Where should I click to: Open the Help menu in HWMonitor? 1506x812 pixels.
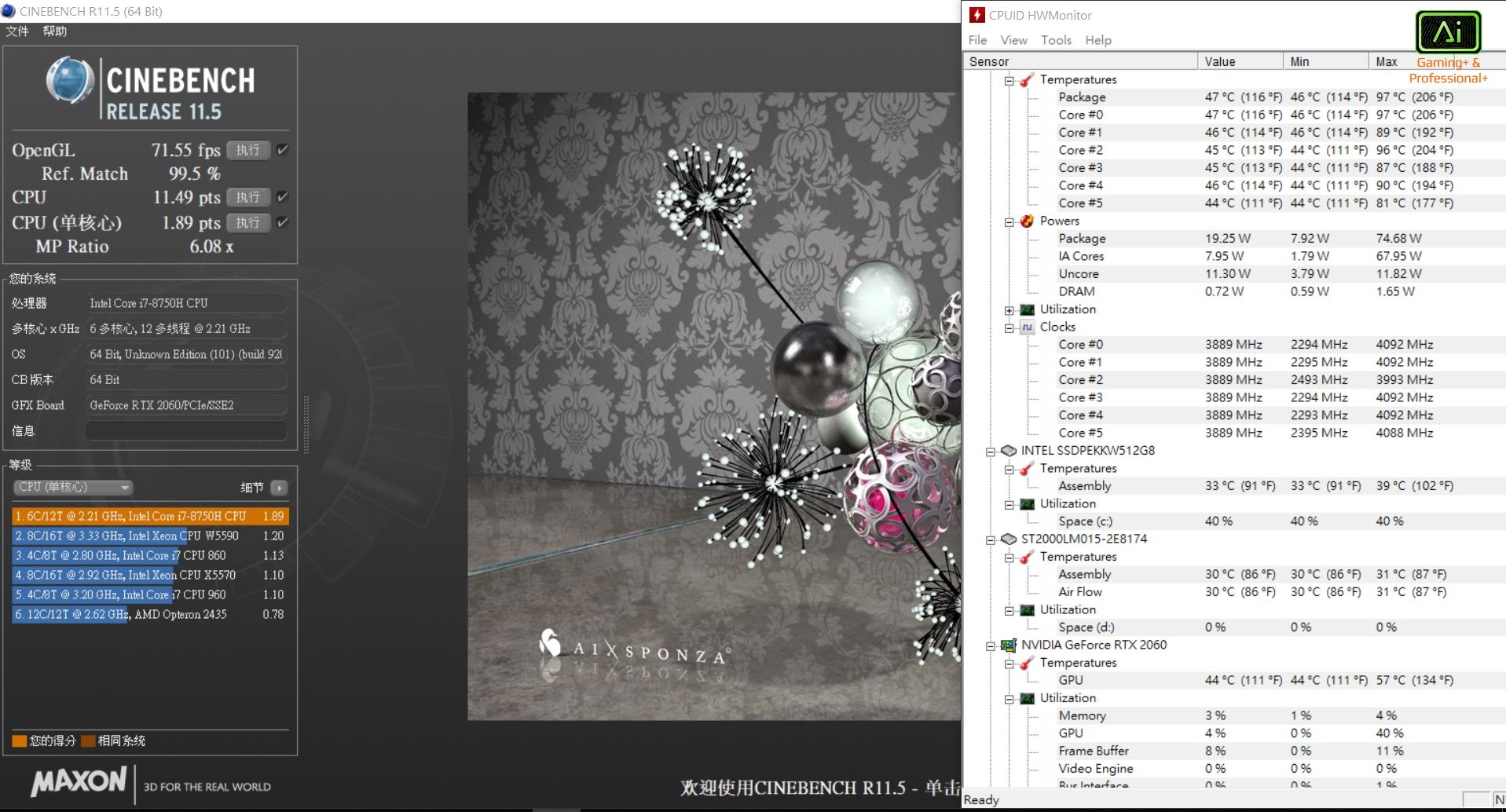[x=1098, y=40]
